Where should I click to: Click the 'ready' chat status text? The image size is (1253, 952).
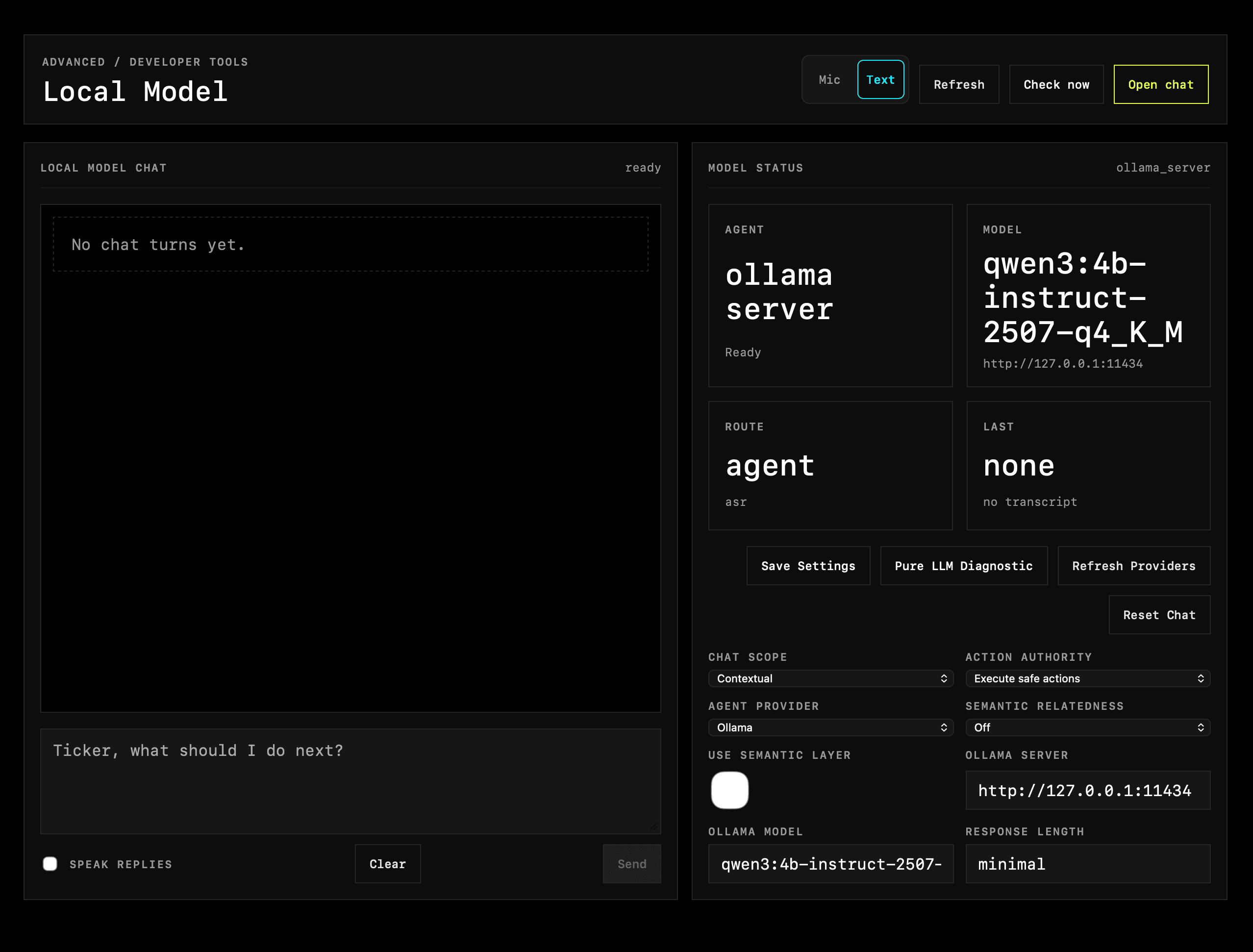pyautogui.click(x=643, y=168)
